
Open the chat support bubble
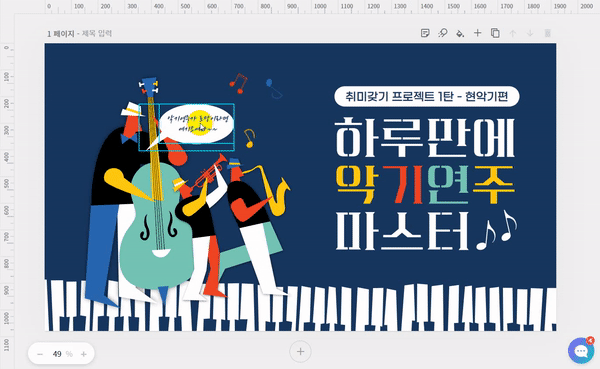coord(581,350)
